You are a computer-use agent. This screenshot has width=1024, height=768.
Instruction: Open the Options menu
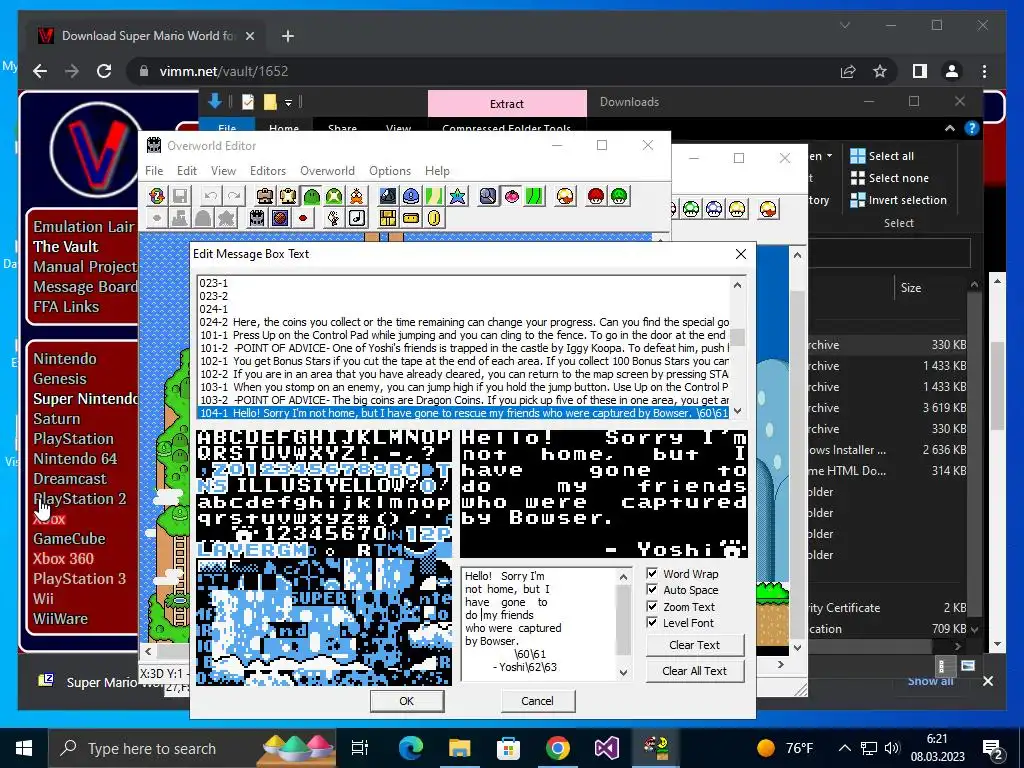pos(390,170)
